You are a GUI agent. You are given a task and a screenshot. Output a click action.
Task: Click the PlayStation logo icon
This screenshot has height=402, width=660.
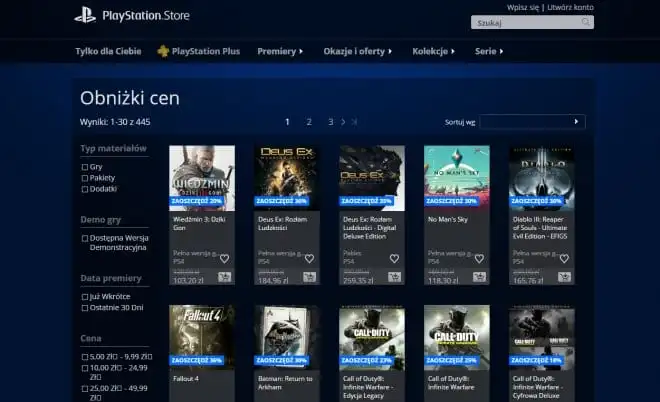click(85, 15)
